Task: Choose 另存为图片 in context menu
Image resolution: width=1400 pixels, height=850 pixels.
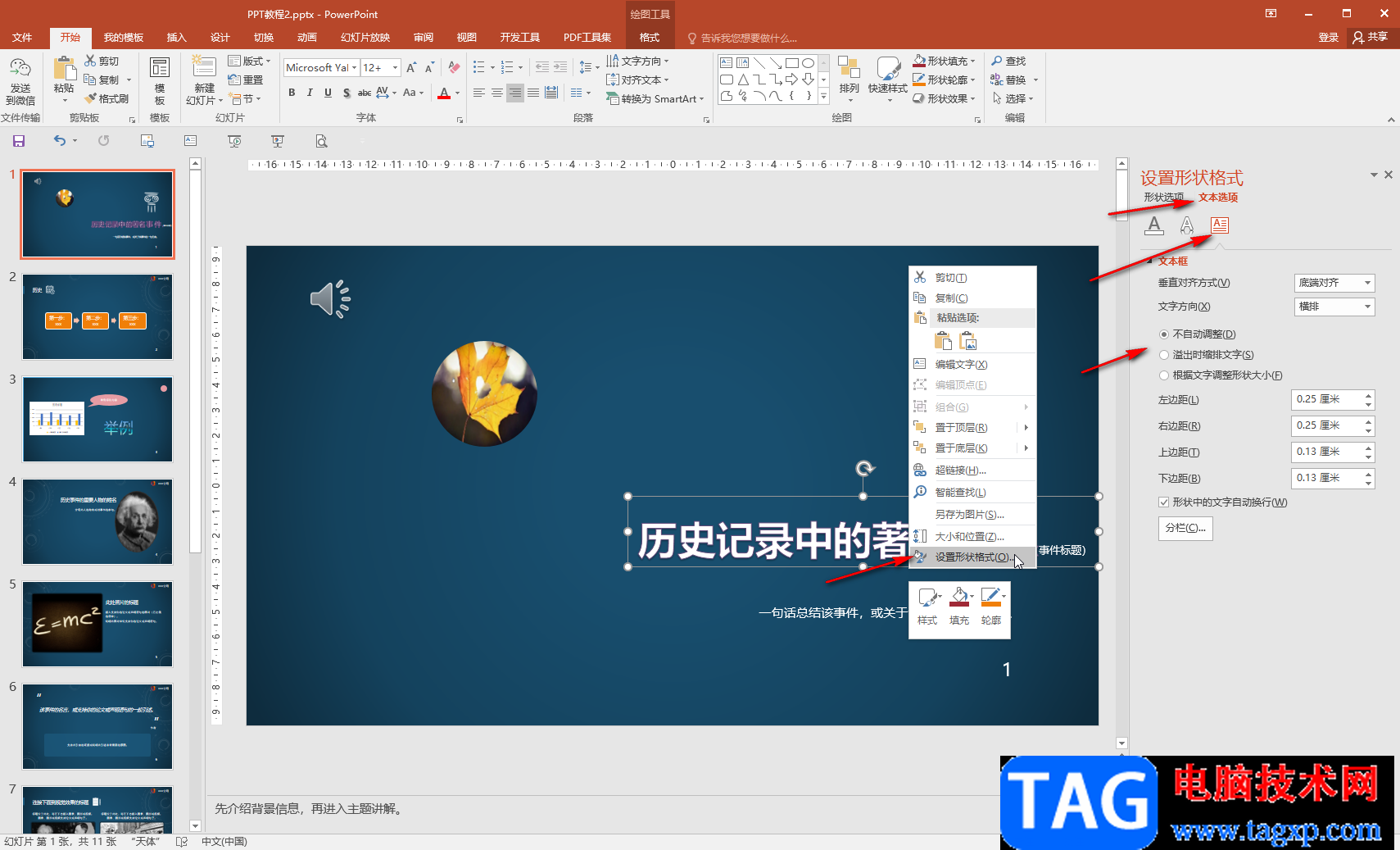Action: (x=973, y=515)
